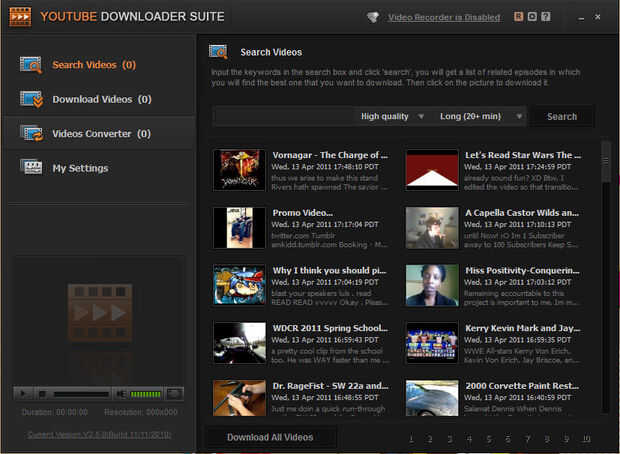Select the A Capella Castor Wilds thumbnail
The height and width of the screenshot is (454, 620).
pos(432,228)
